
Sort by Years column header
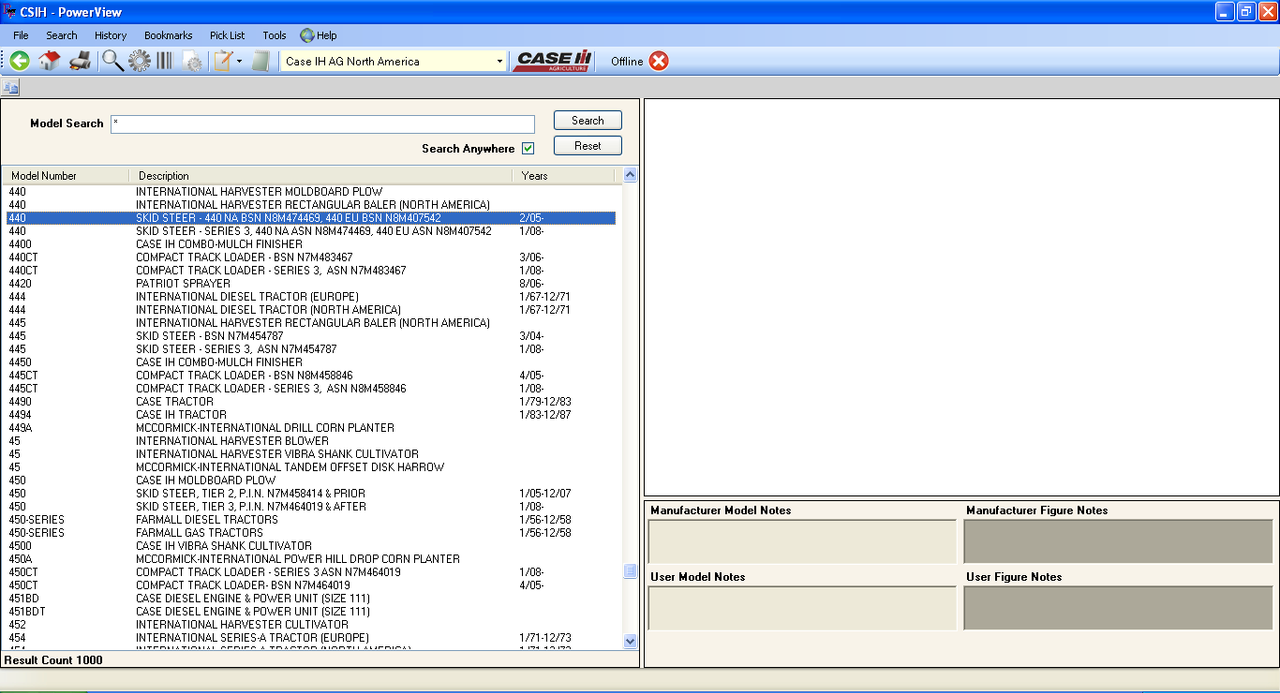click(x=566, y=176)
